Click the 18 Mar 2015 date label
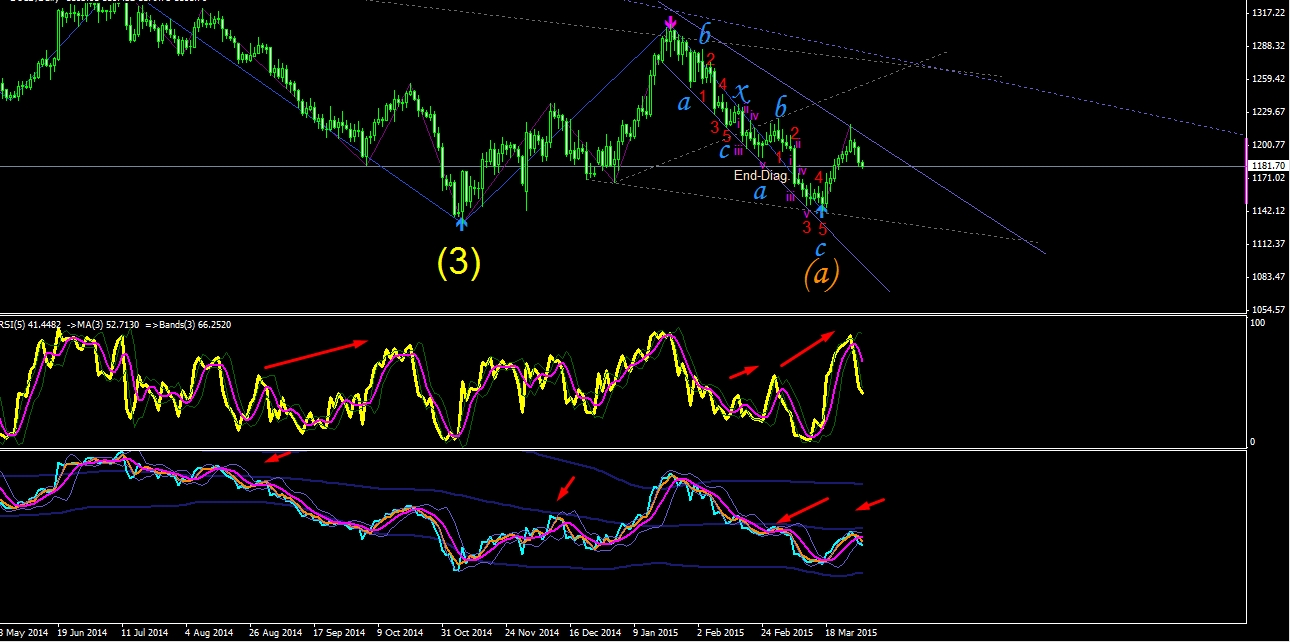Screen dimensions: 1290x642 click(x=849, y=633)
